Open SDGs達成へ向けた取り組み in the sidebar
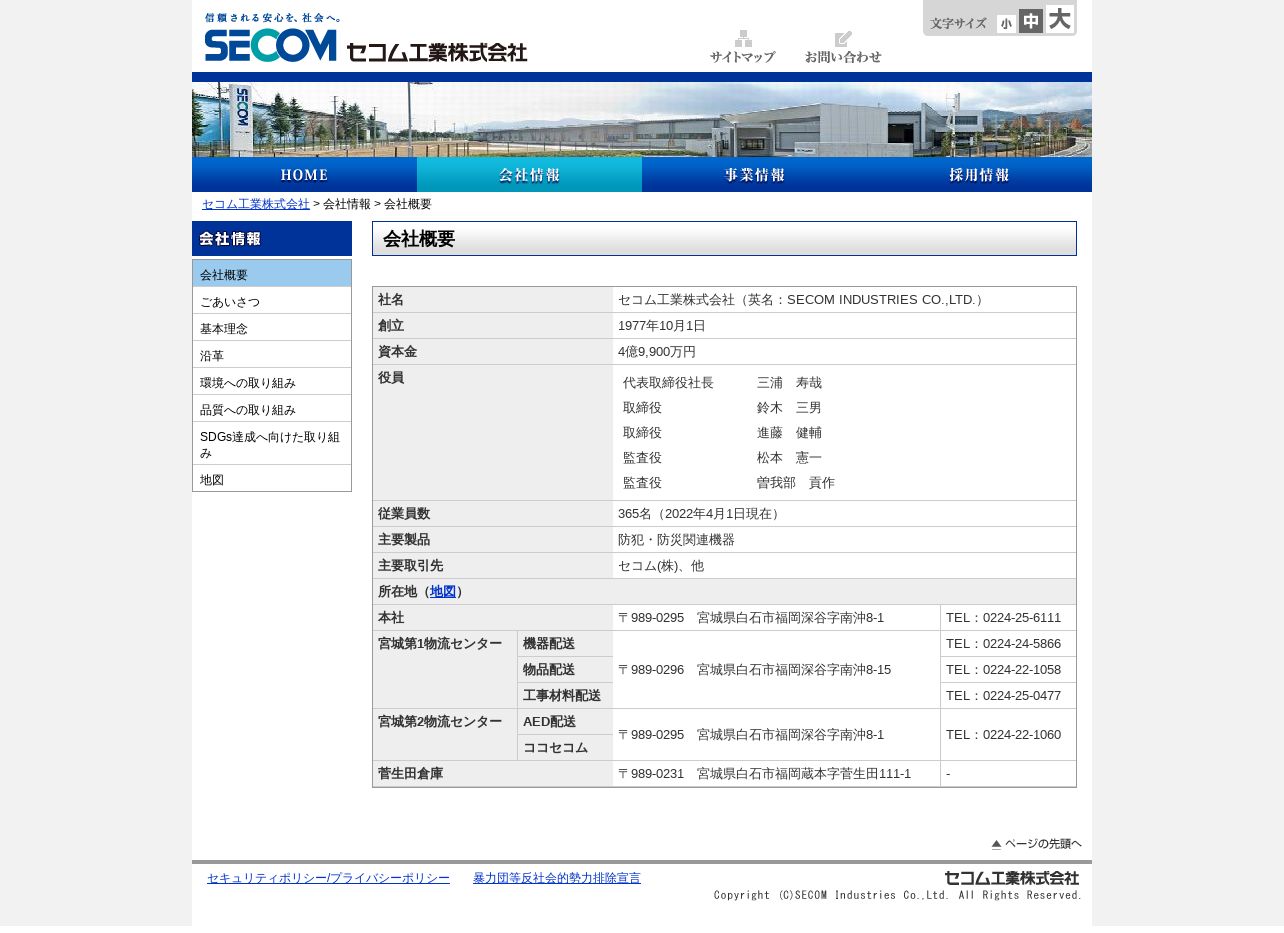The width and height of the screenshot is (1284, 933). 272,444
